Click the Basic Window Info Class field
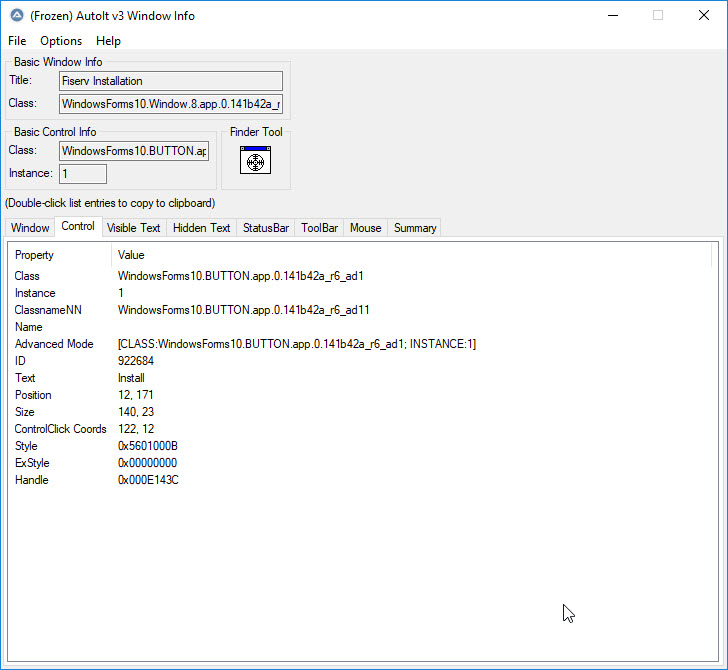Screen dimensions: 728x670 click(170, 104)
